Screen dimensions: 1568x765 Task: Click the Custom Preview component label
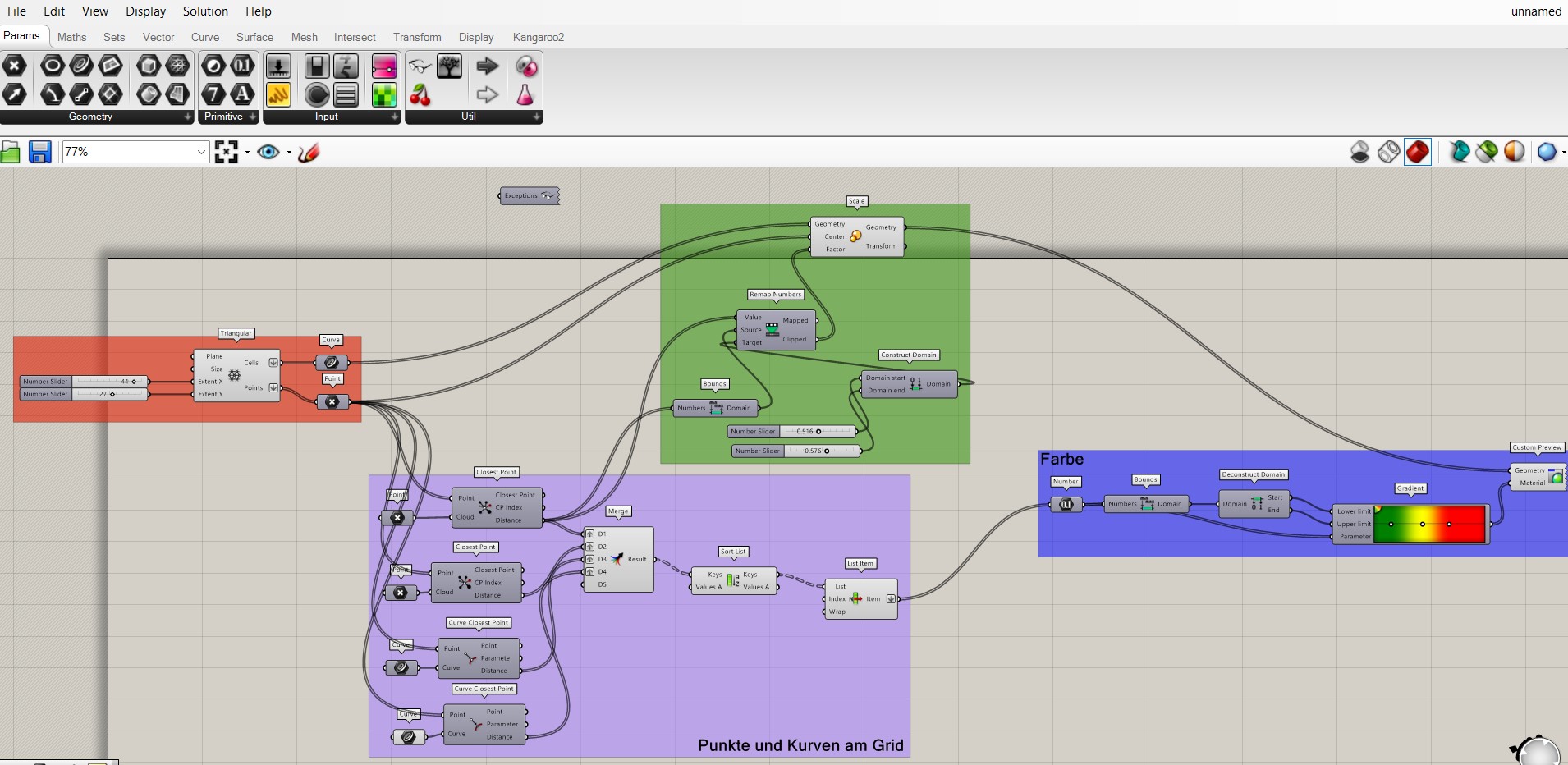(1536, 447)
